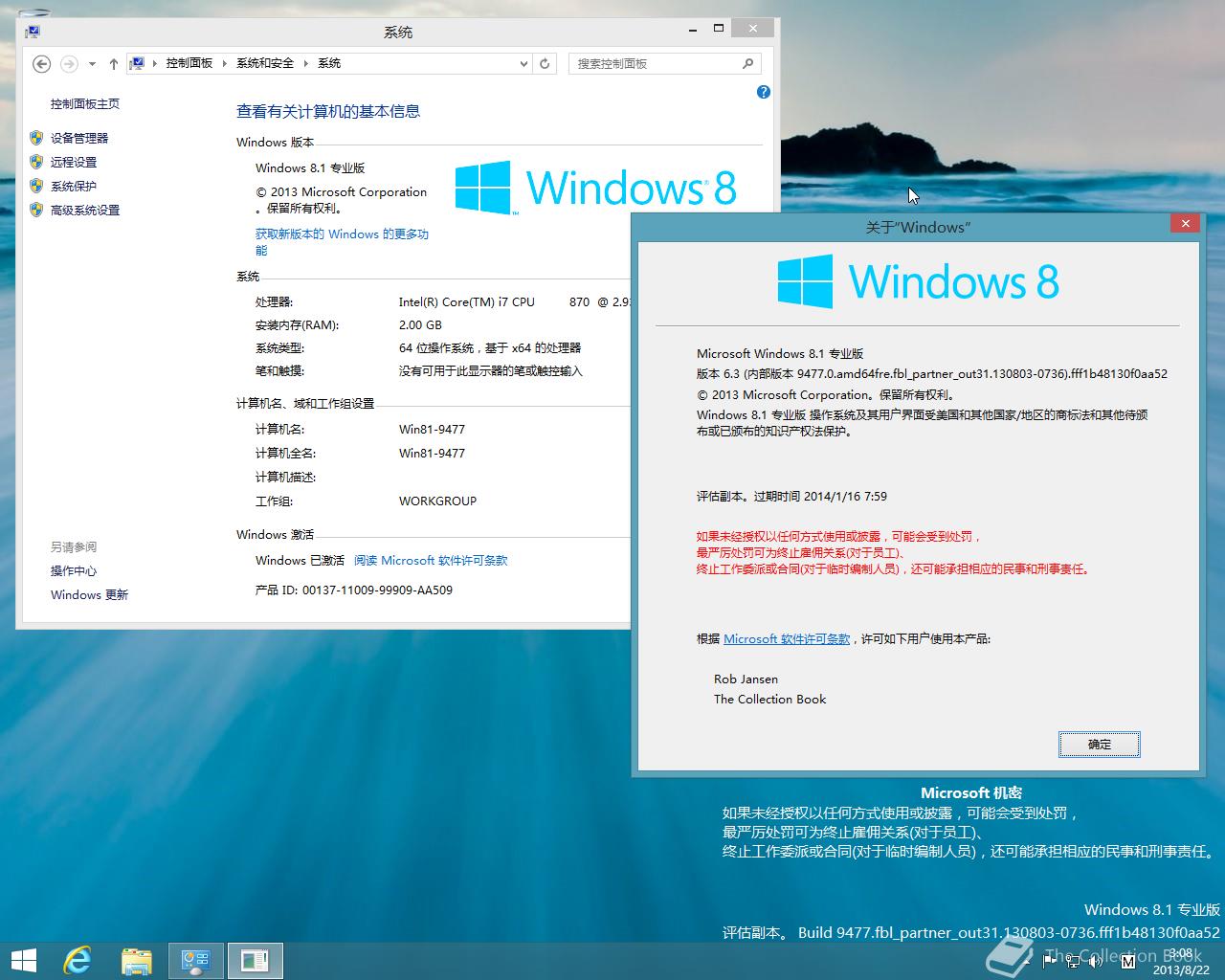
Task: Open 高级系统设置 link
Action: (85, 211)
